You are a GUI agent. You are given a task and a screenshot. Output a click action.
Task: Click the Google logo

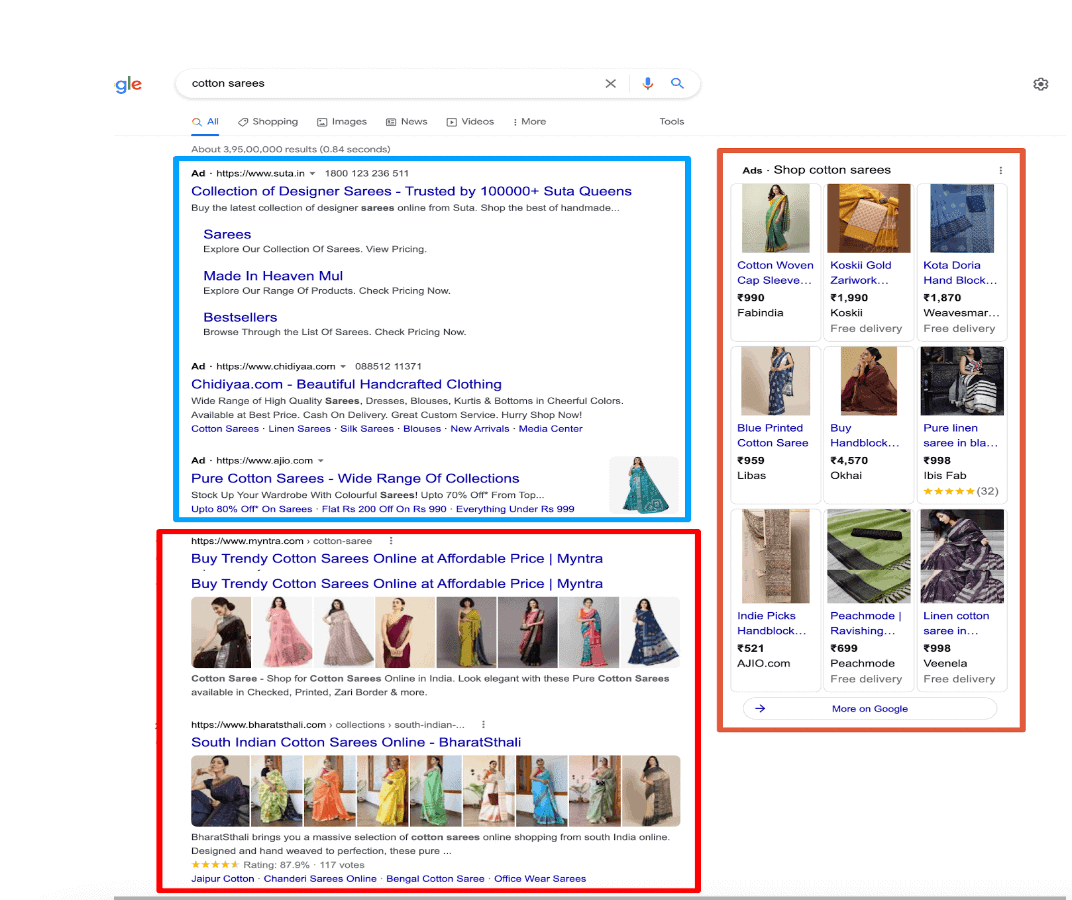pos(129,84)
